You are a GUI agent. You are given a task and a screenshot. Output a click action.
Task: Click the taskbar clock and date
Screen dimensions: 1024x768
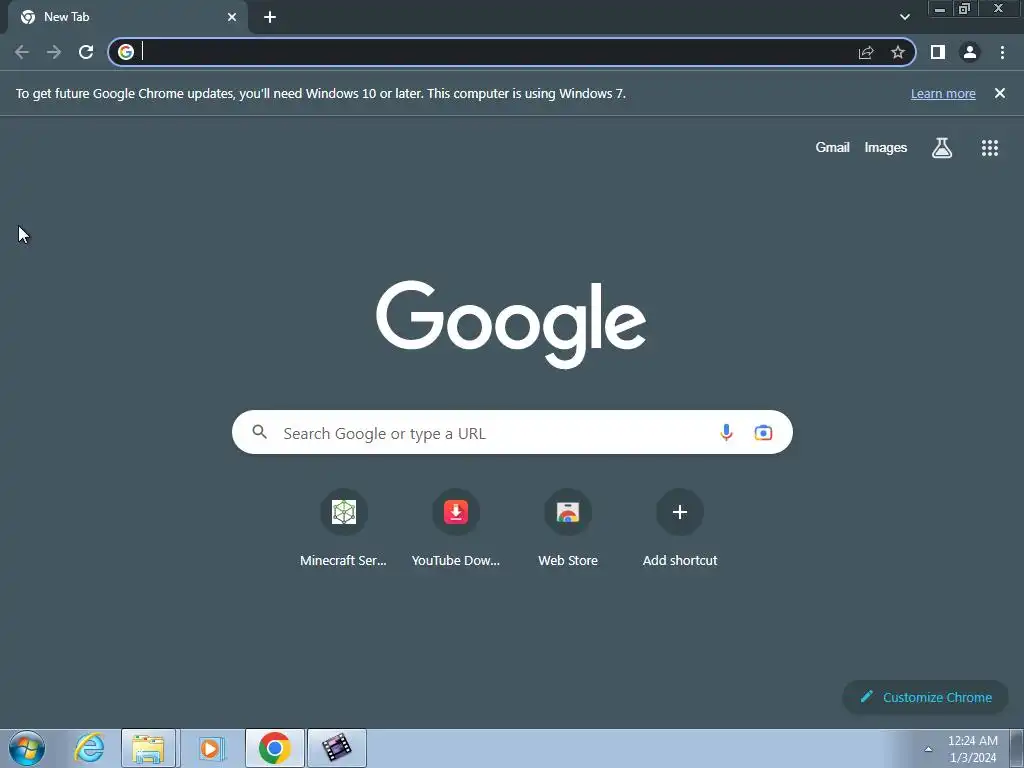(x=972, y=749)
